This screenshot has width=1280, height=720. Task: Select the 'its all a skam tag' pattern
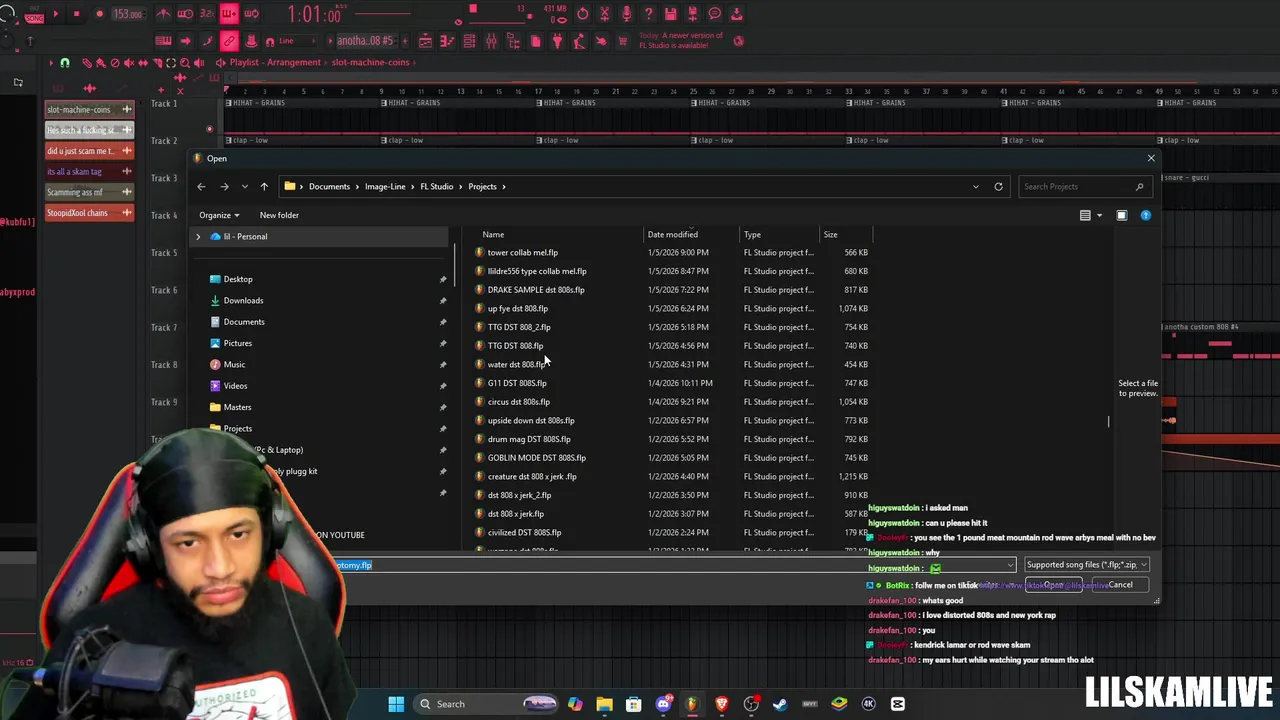(x=89, y=171)
